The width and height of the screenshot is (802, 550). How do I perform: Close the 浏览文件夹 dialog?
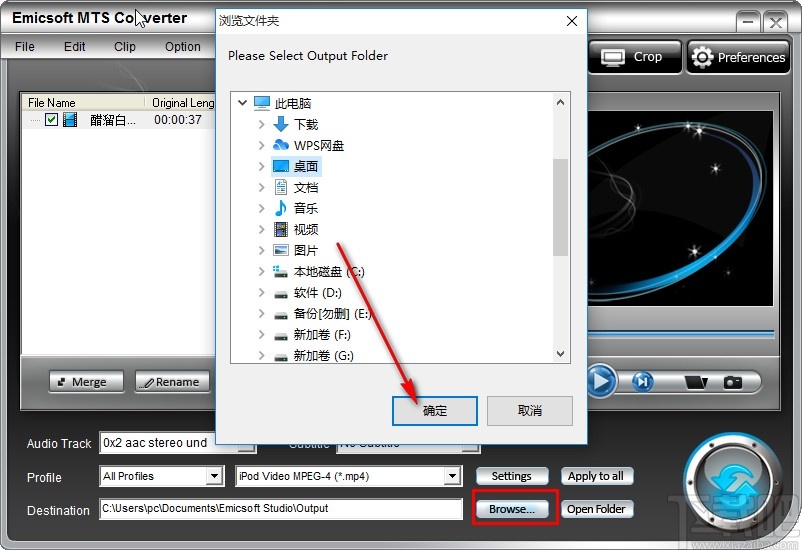click(572, 21)
